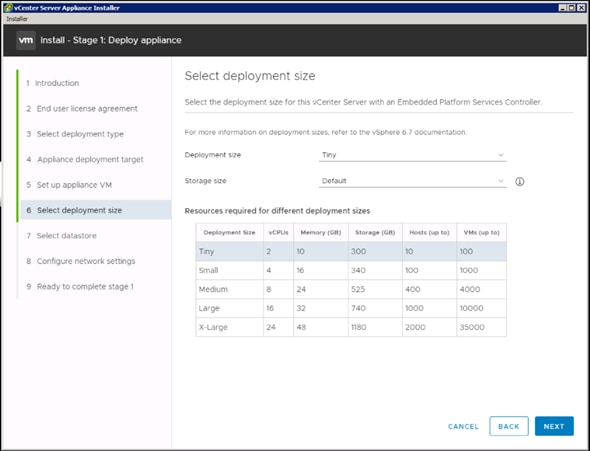
Task: Click the vCPUs column header
Action: 278,232
